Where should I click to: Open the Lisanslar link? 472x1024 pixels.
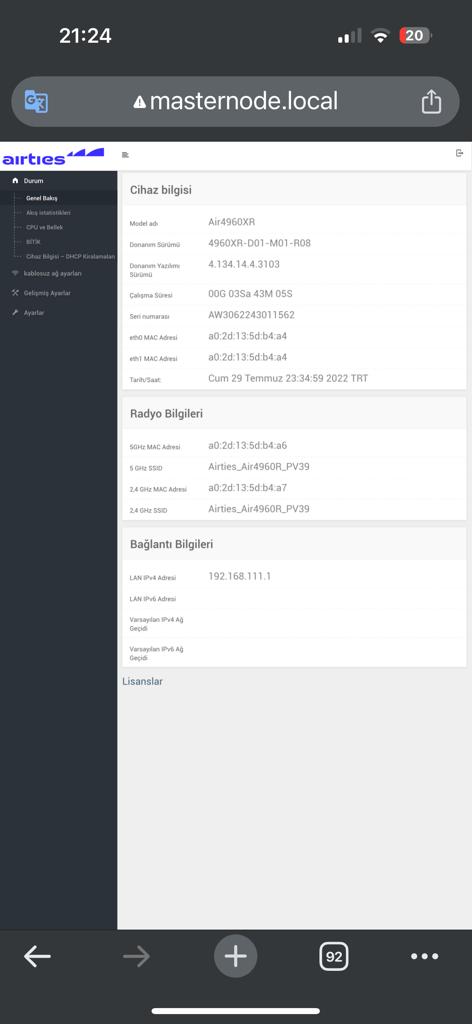[x=142, y=681]
